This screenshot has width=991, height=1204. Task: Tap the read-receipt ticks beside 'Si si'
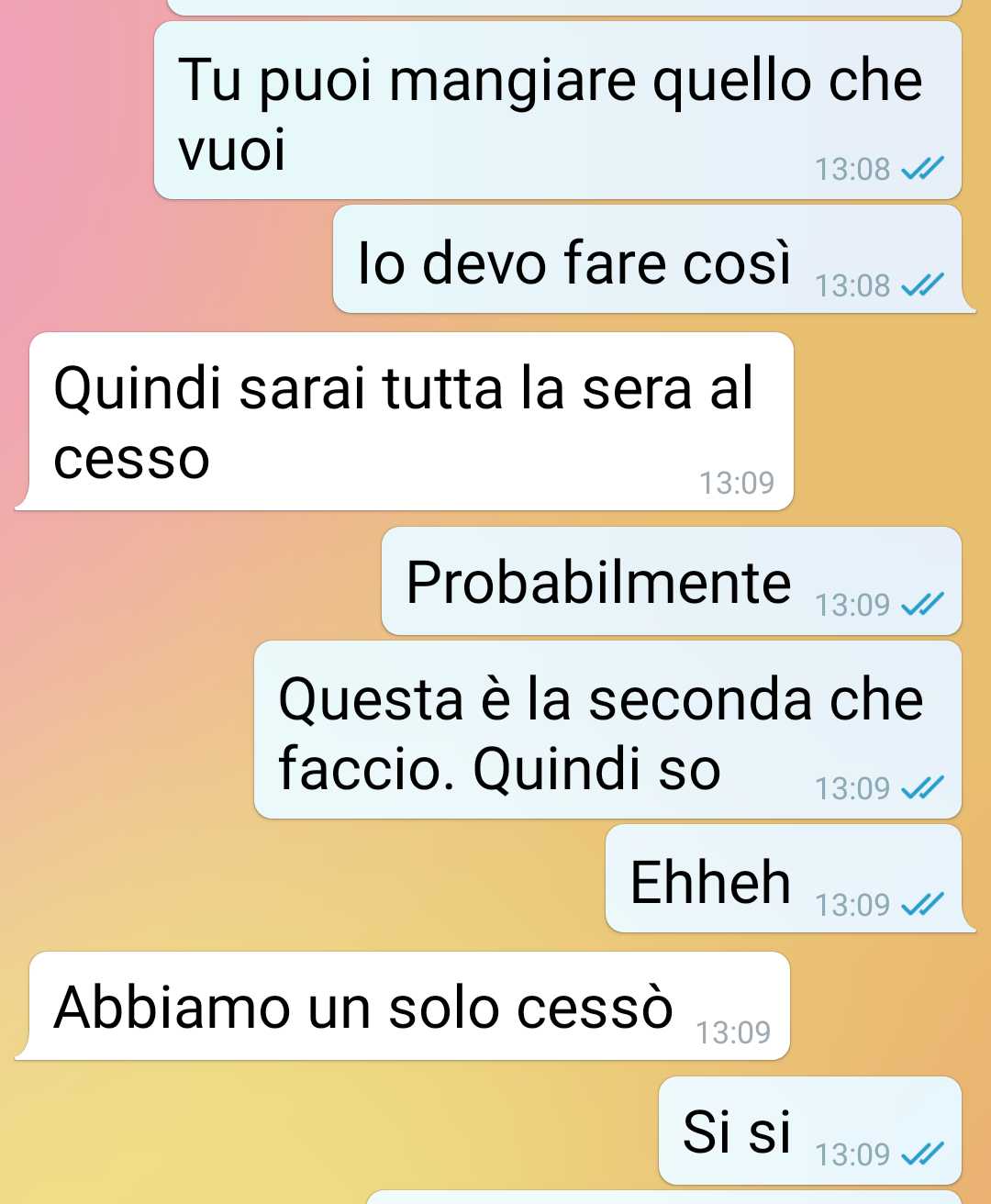pyautogui.click(x=922, y=1154)
